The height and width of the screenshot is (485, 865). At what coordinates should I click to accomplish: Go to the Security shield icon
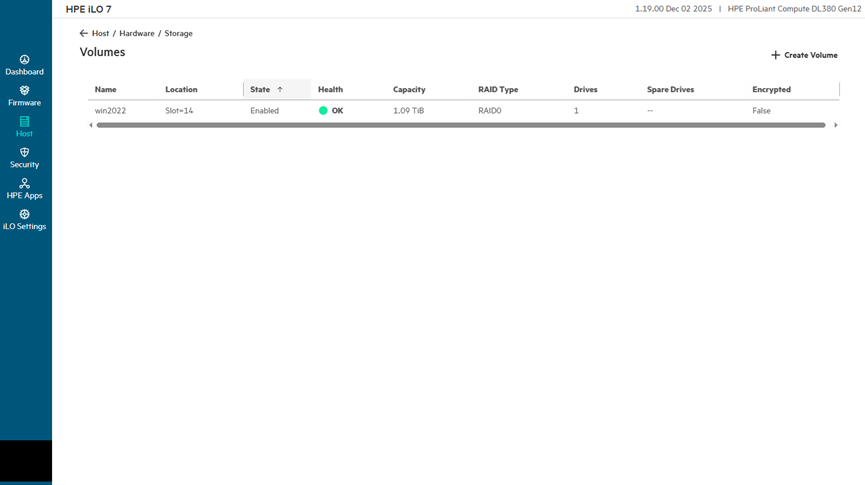(24, 153)
